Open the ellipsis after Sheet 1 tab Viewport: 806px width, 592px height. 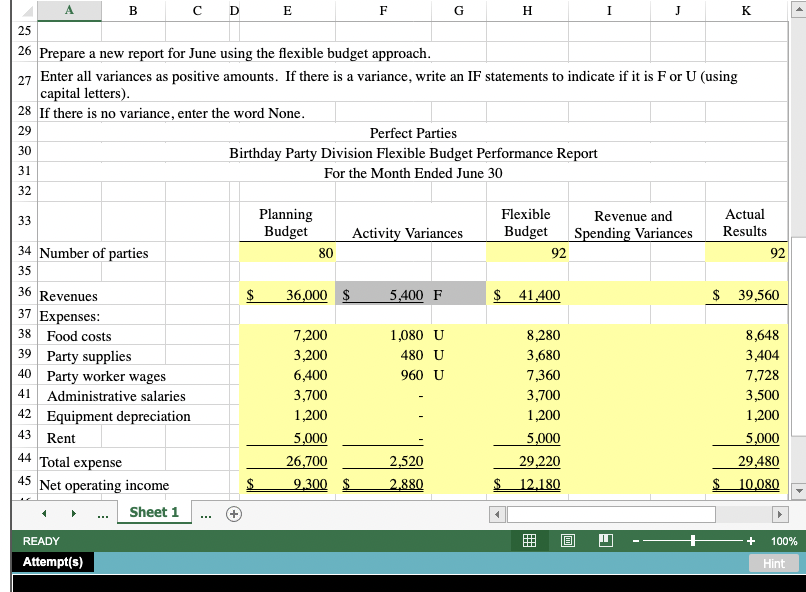click(205, 512)
